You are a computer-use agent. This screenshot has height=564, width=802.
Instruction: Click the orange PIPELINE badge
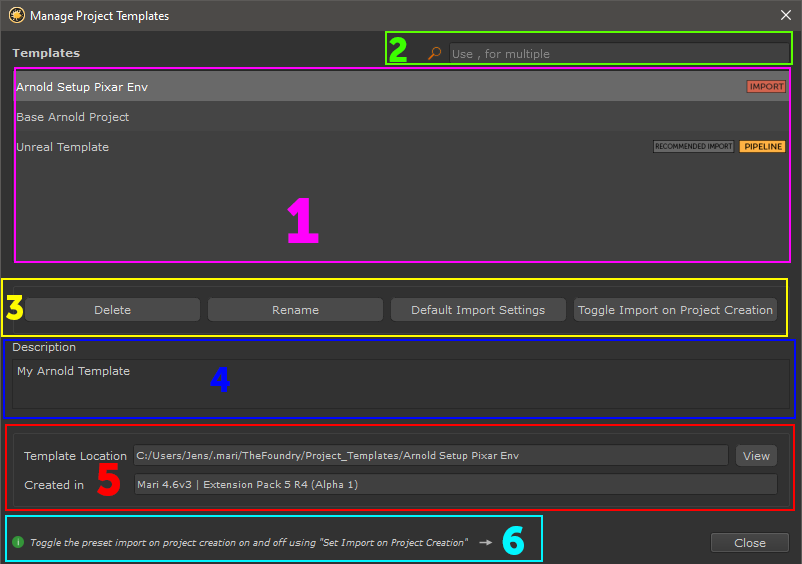(762, 147)
